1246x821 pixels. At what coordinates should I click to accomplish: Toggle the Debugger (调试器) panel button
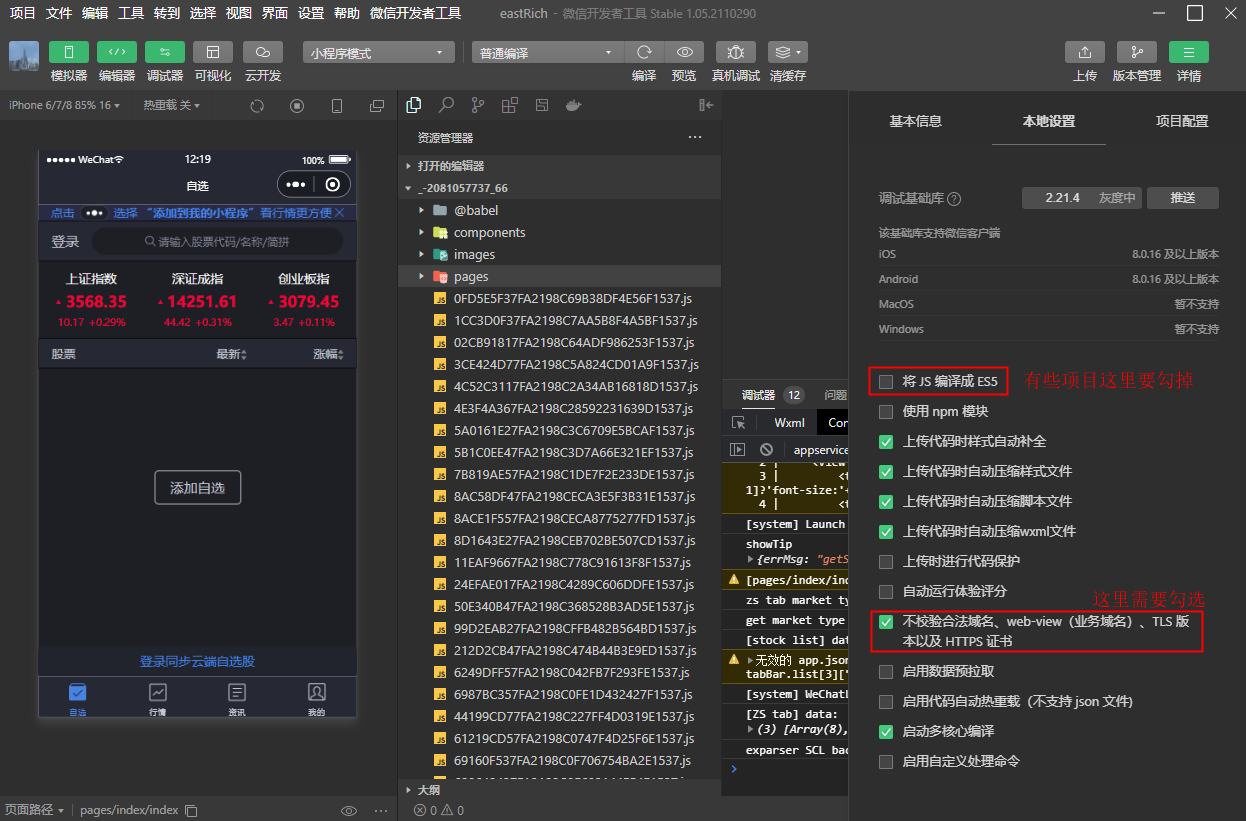coord(165,52)
